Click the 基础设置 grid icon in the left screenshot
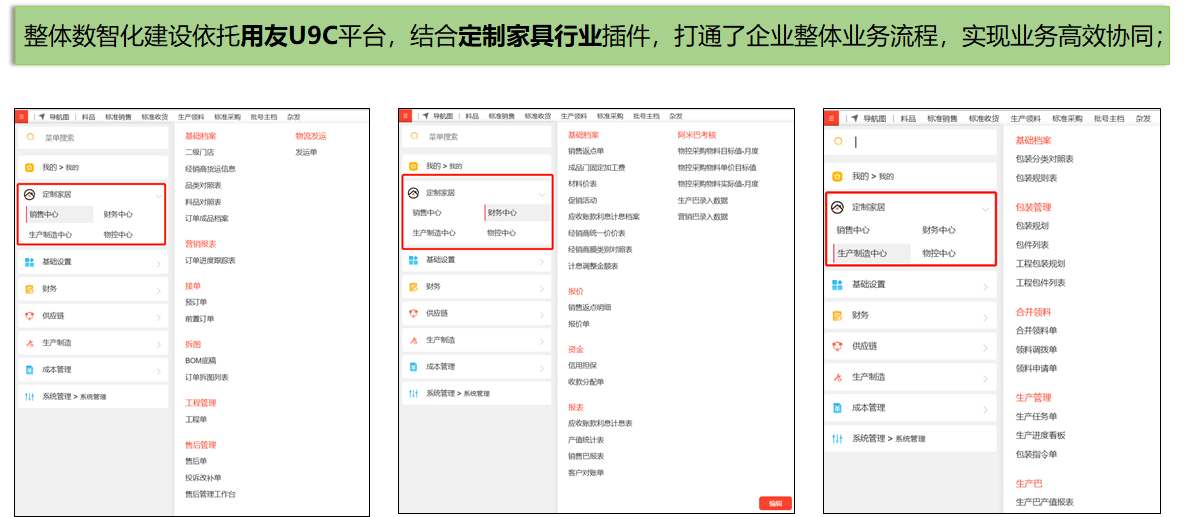Image resolution: width=1195 pixels, height=517 pixels. (x=30, y=262)
